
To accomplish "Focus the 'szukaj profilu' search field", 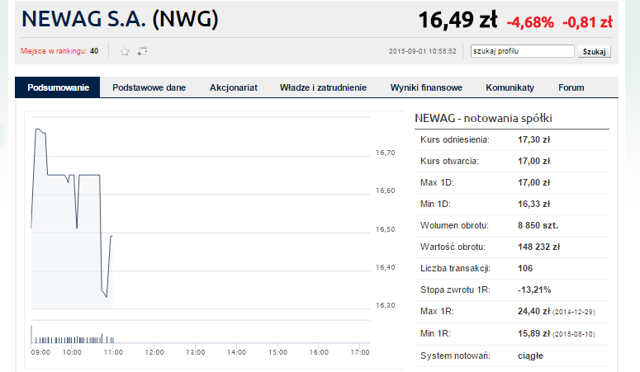I will (x=522, y=51).
